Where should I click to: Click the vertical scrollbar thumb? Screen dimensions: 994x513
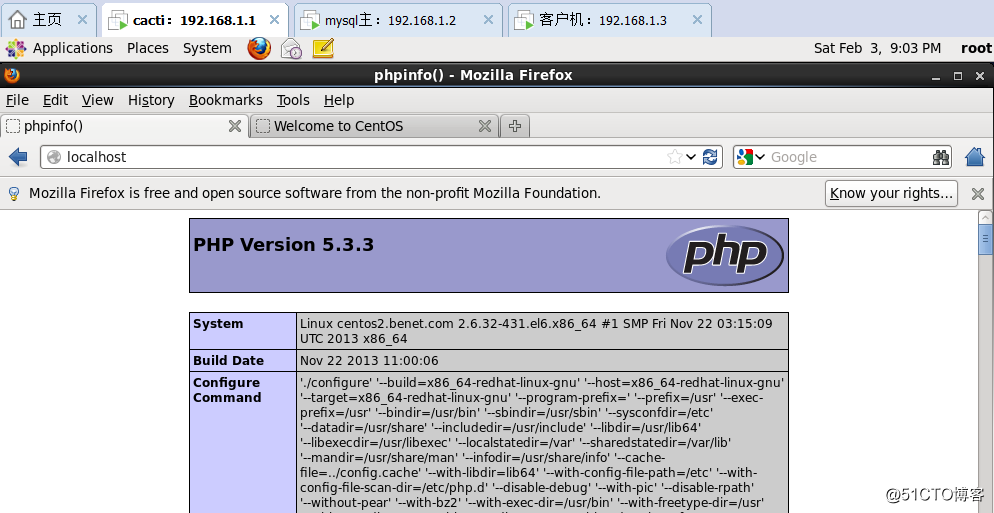[985, 240]
